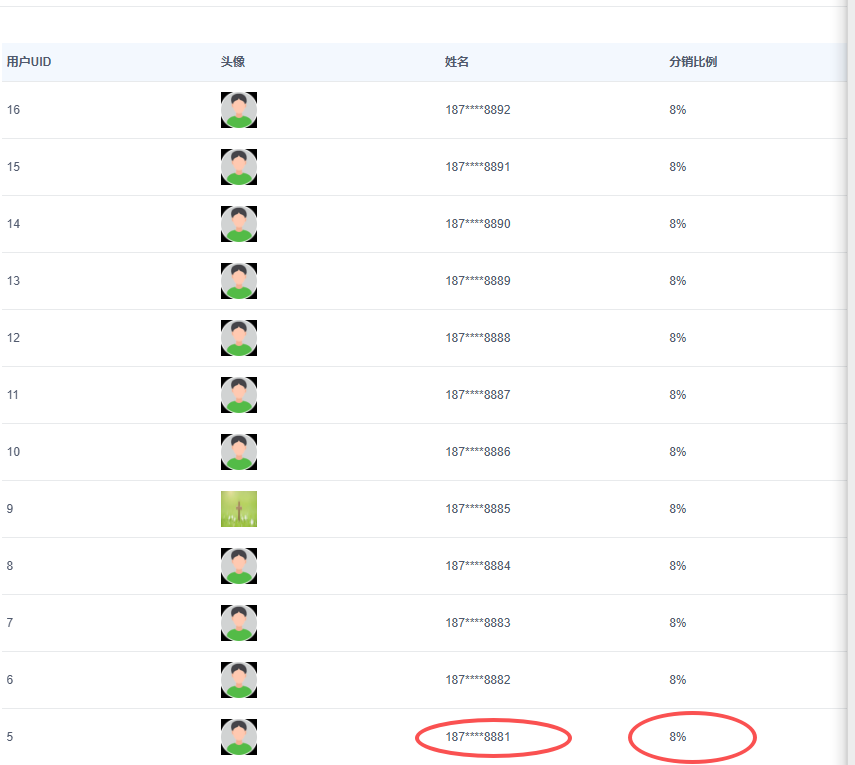855x765 pixels.
Task: Open avatar for user 187****8882
Action: pos(239,680)
